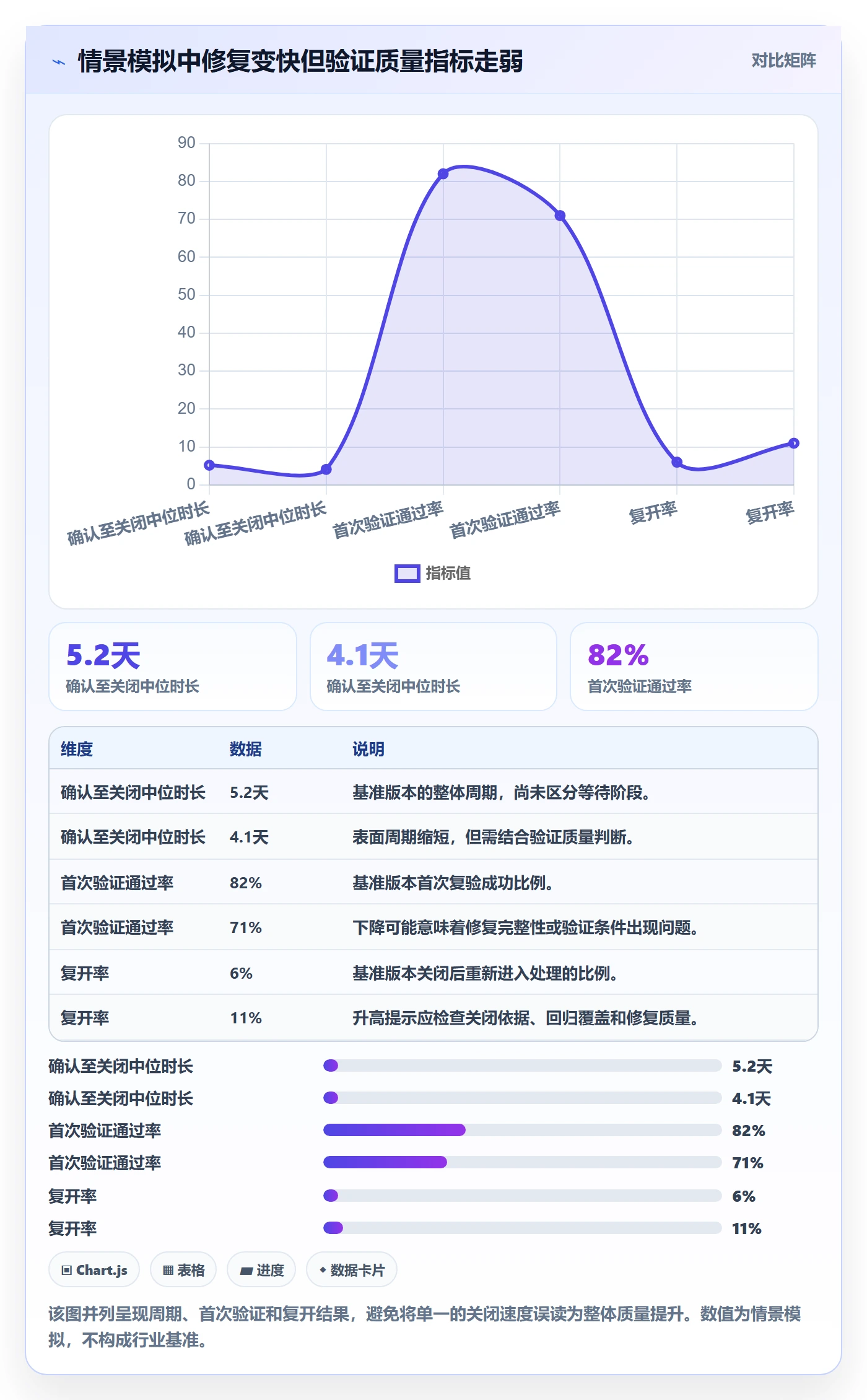This screenshot has height=1400, width=867.
Task: Click the 数据 column header
Action: coord(245,749)
